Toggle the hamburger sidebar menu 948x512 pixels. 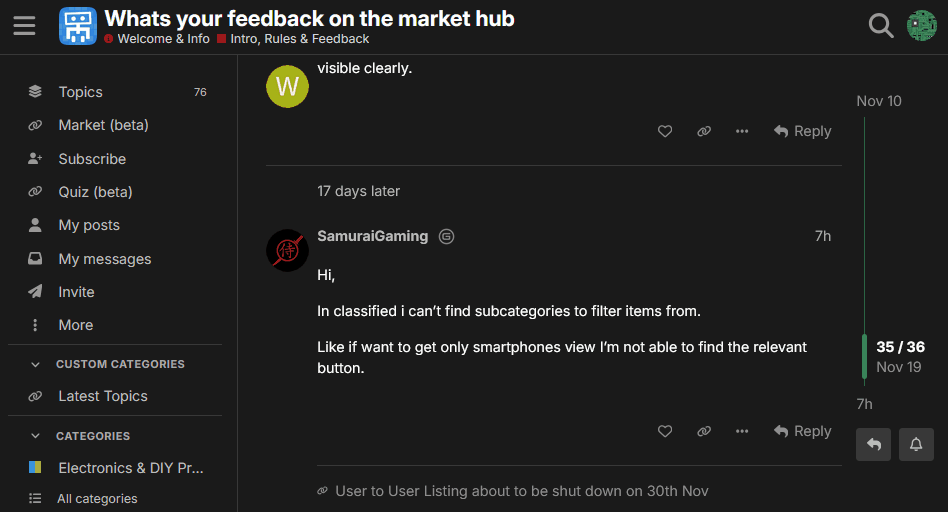24,26
